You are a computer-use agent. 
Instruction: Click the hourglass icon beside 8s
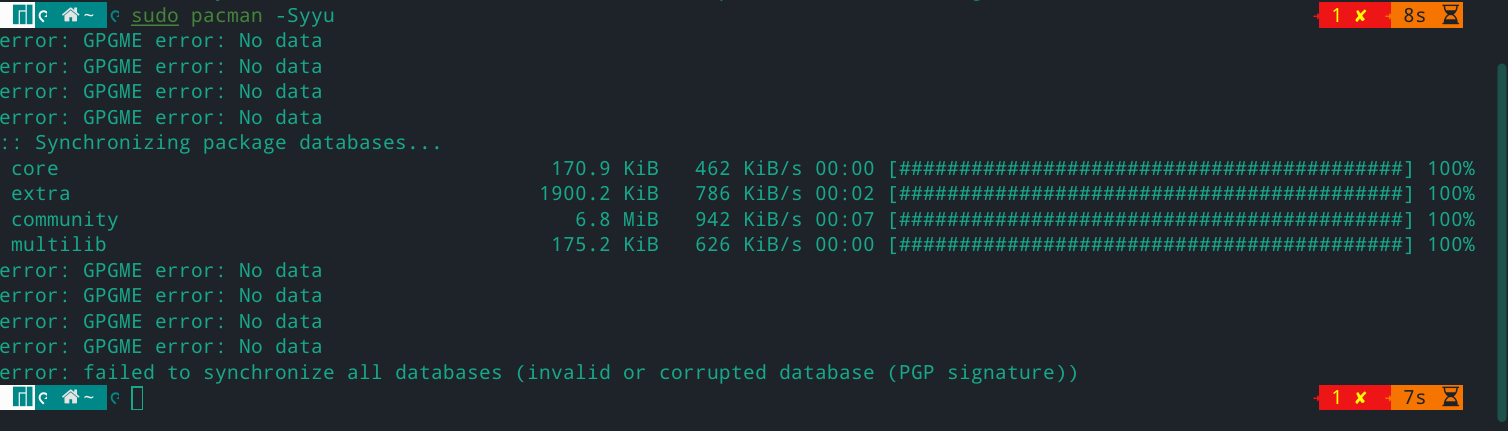point(1452,16)
